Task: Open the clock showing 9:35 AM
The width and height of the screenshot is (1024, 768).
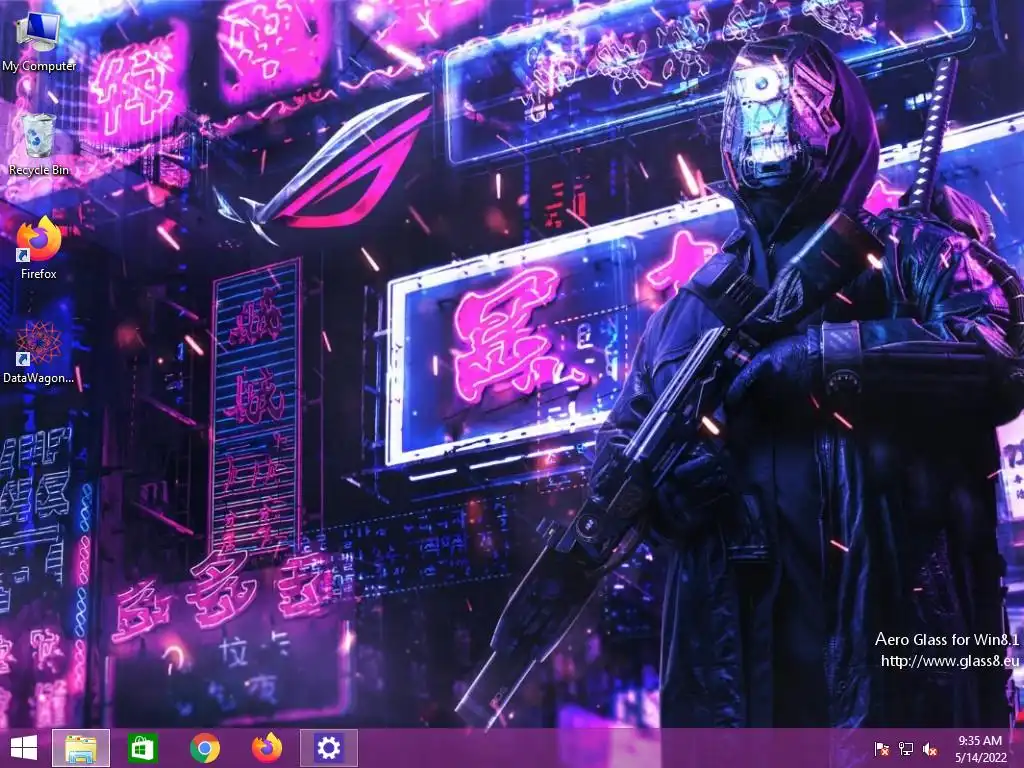Action: tap(981, 748)
